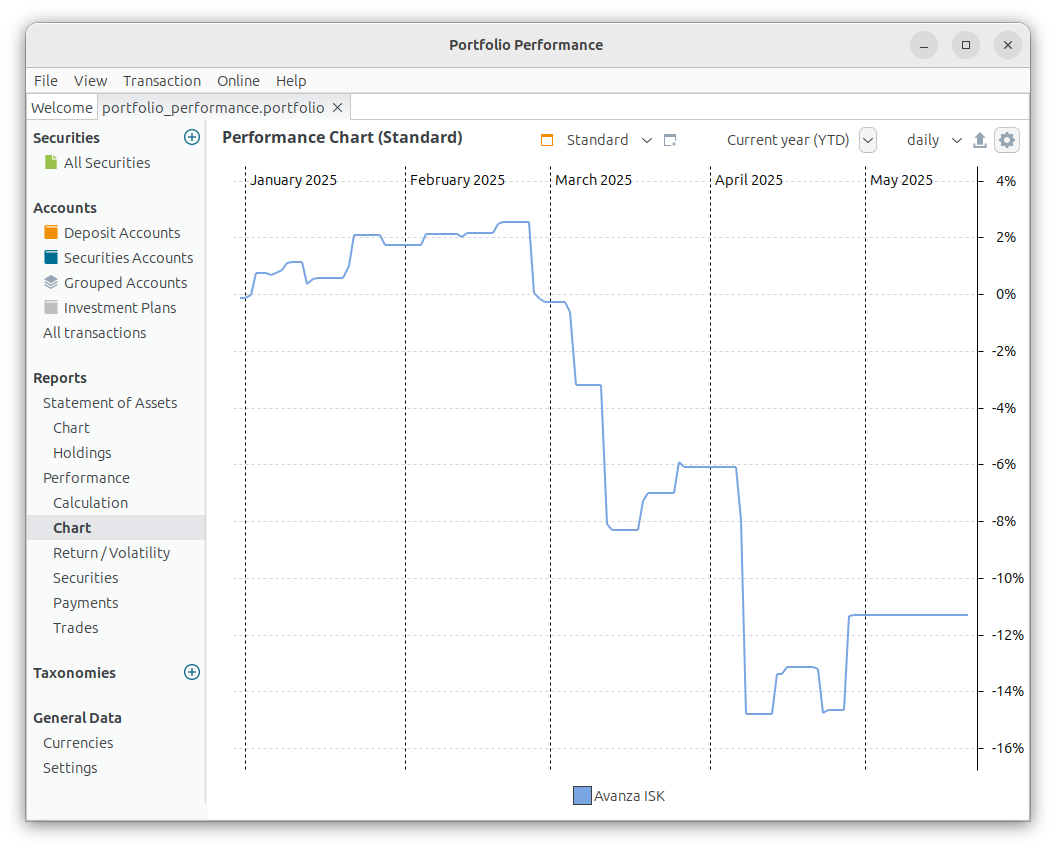This screenshot has height=850, width=1056.
Task: Open the Return / Volatility report
Action: pos(111,553)
